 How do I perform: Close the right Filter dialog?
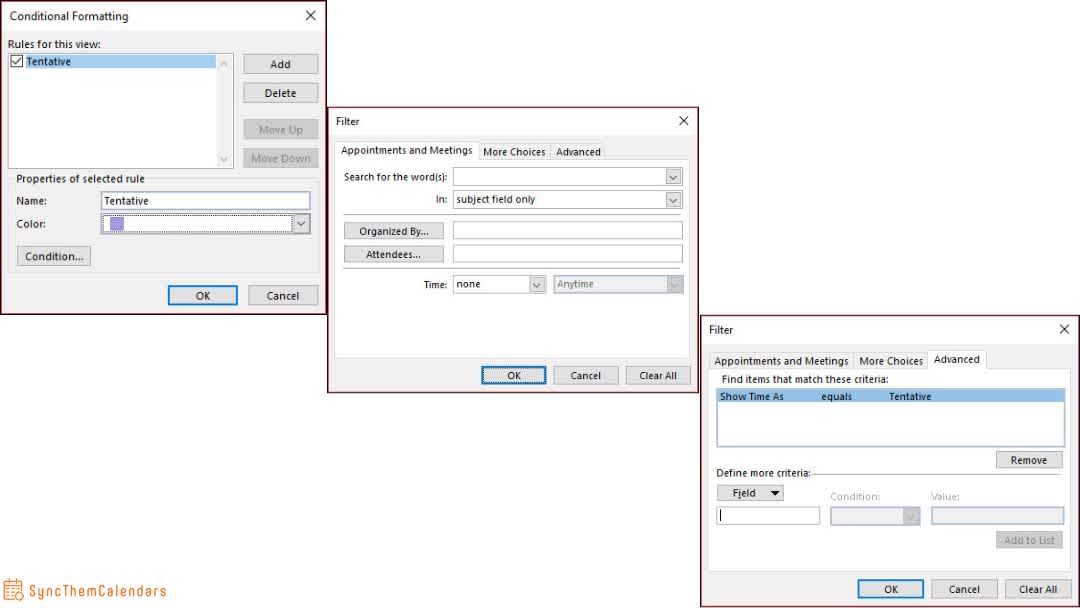(x=1064, y=329)
